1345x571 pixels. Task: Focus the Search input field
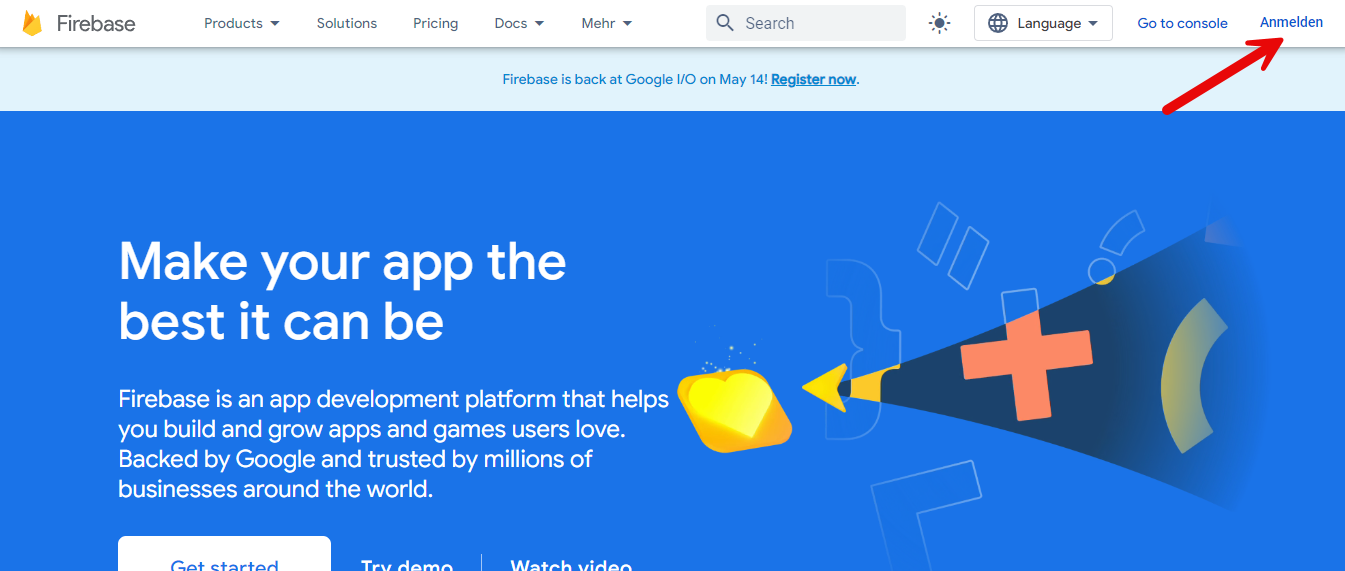(806, 23)
